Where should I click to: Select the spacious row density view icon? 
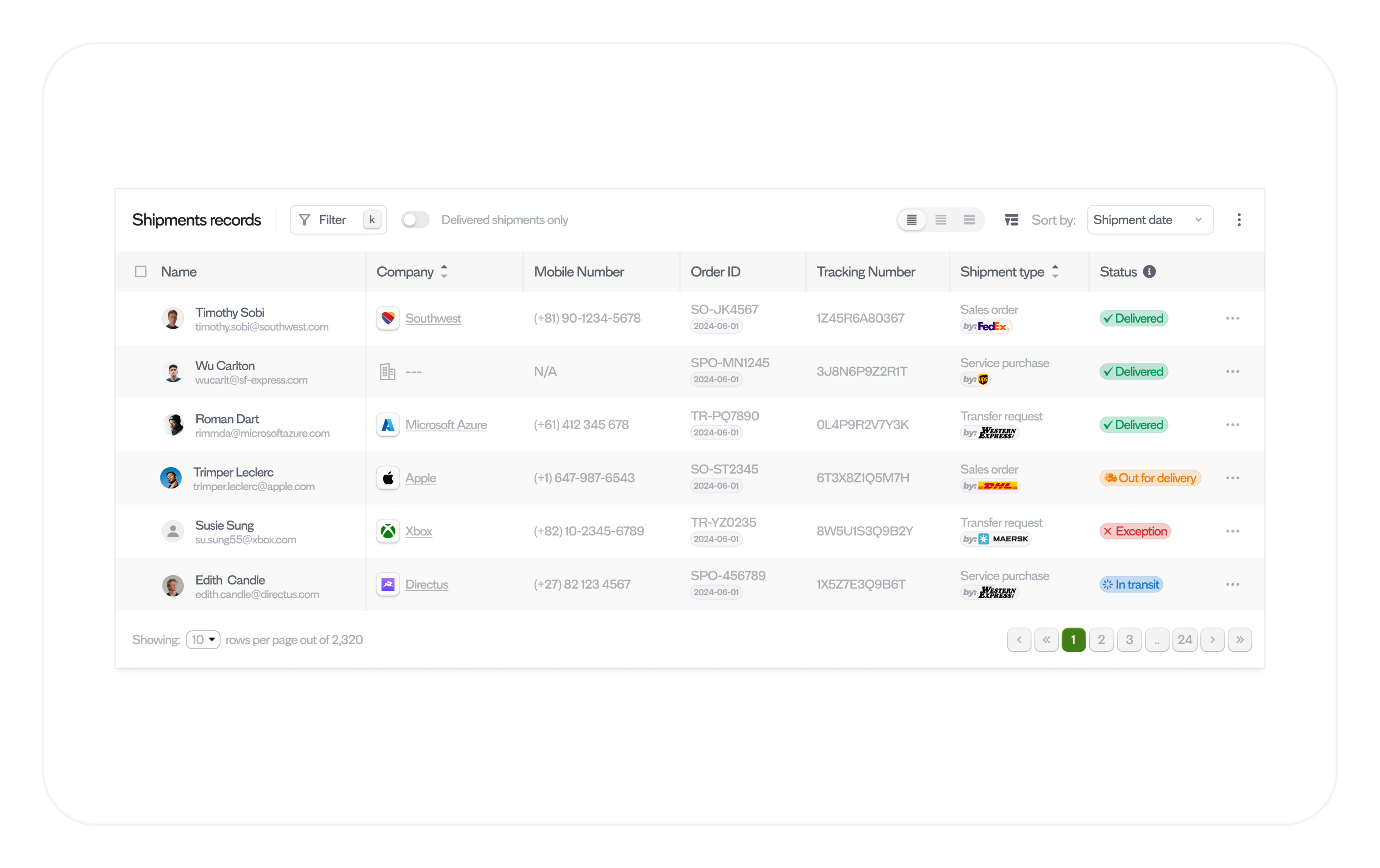[x=969, y=220]
